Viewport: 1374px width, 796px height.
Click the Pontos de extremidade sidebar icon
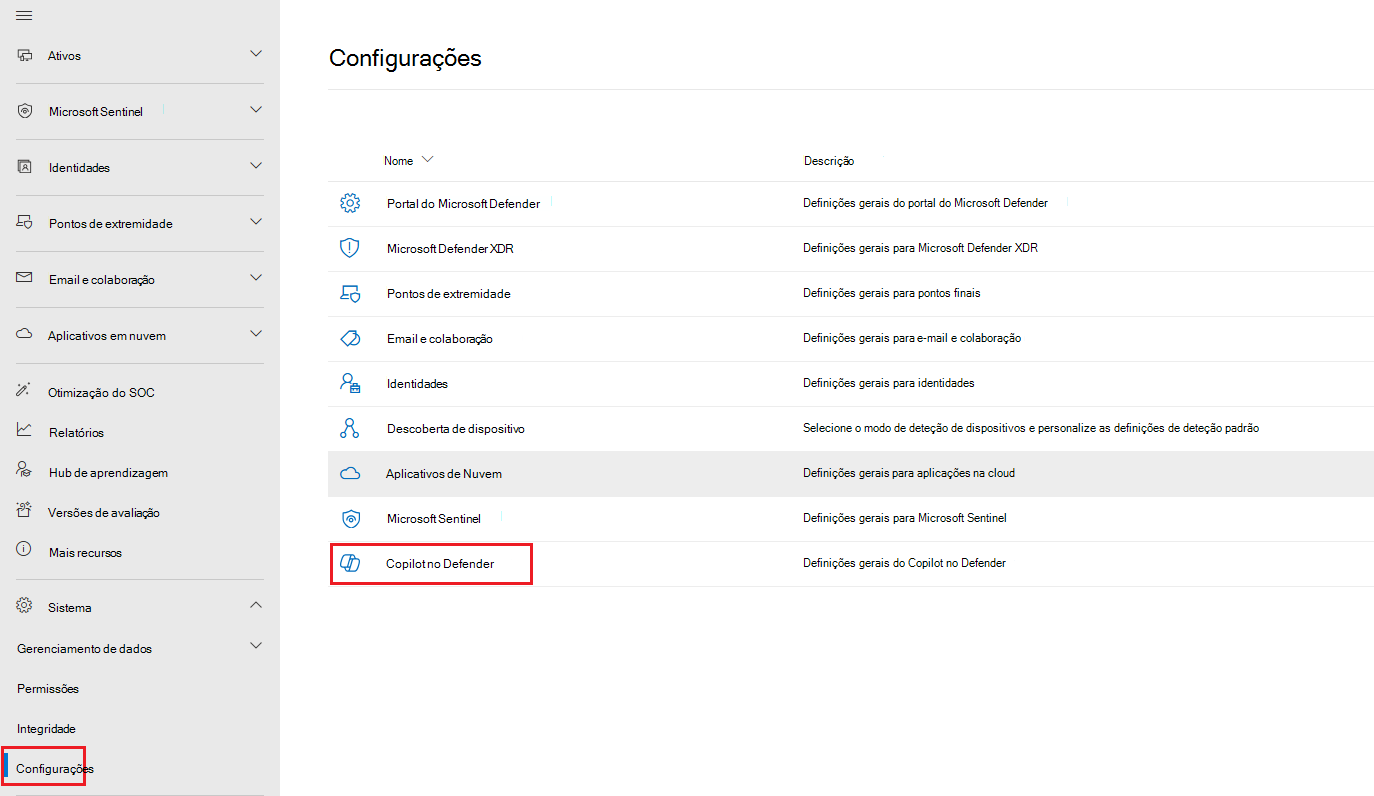[x=25, y=223]
